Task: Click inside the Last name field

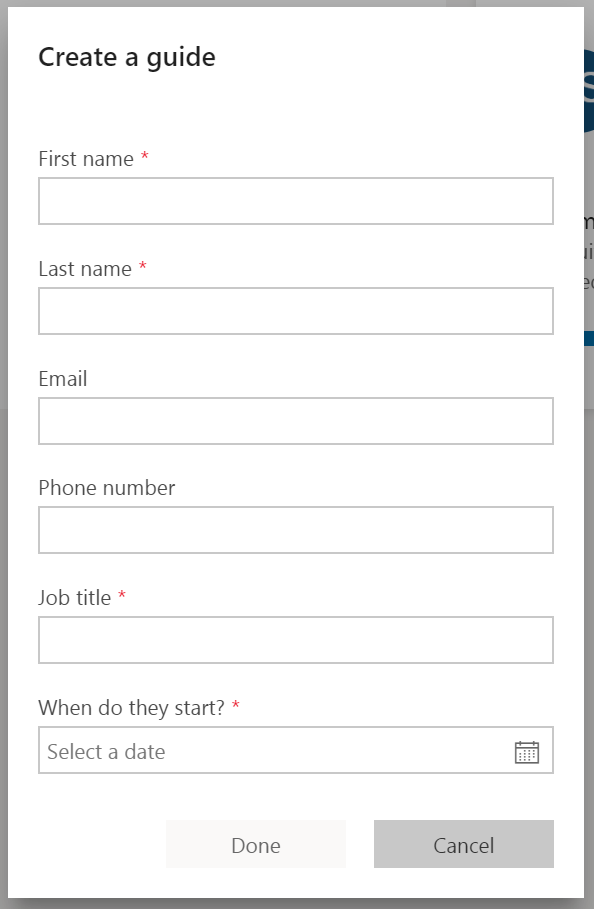Action: pos(295,311)
